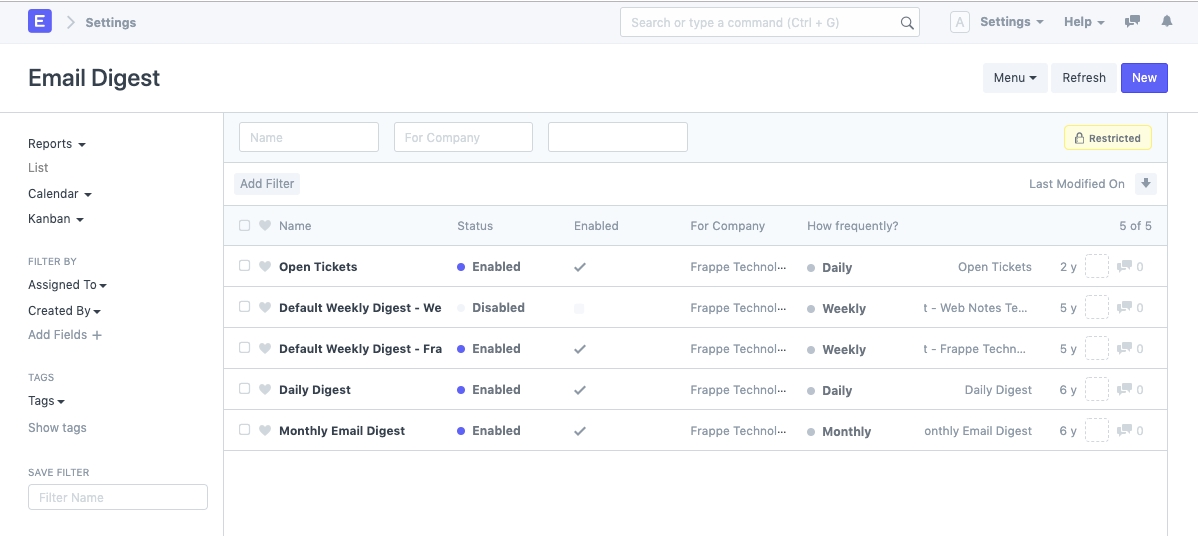Check the select-all checkbox in header

(245, 226)
